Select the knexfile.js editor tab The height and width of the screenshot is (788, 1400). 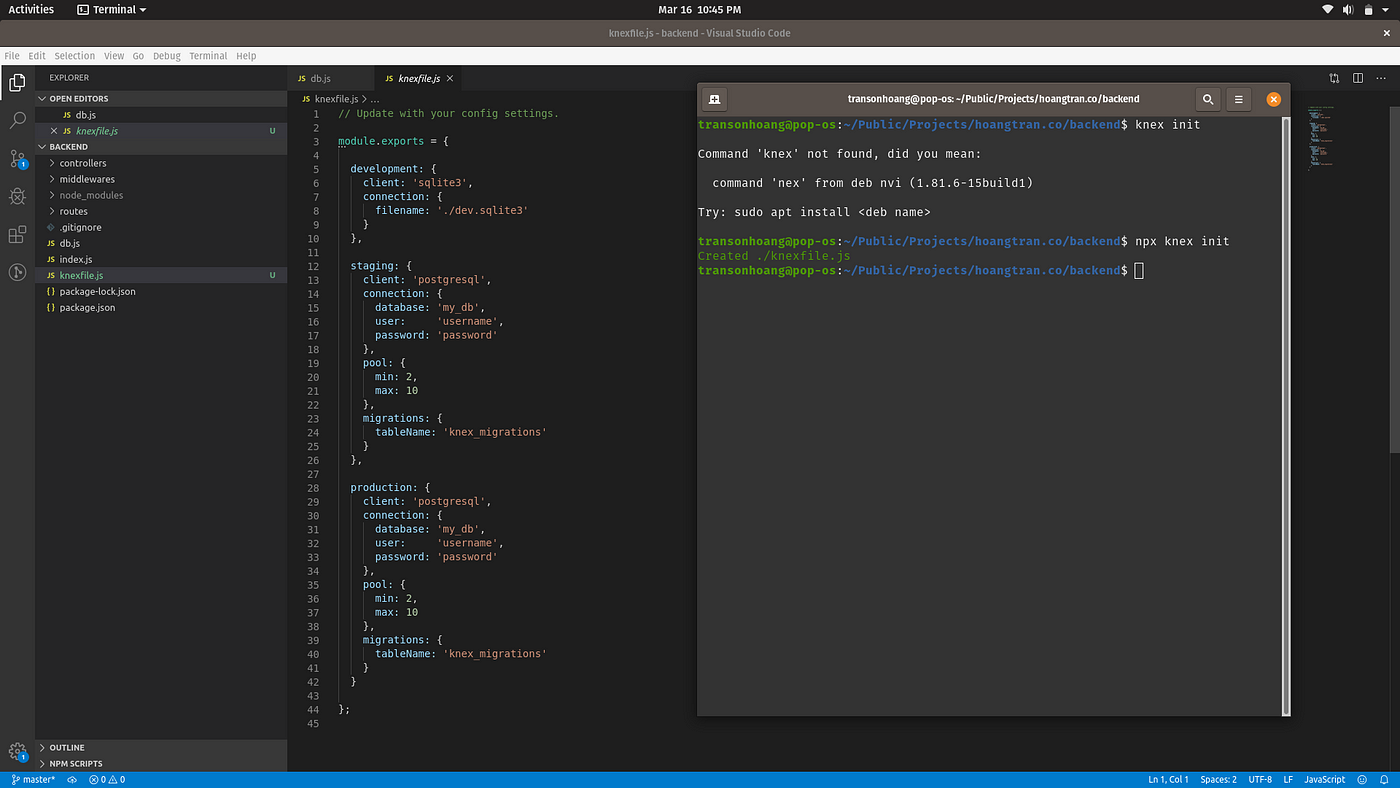point(419,78)
